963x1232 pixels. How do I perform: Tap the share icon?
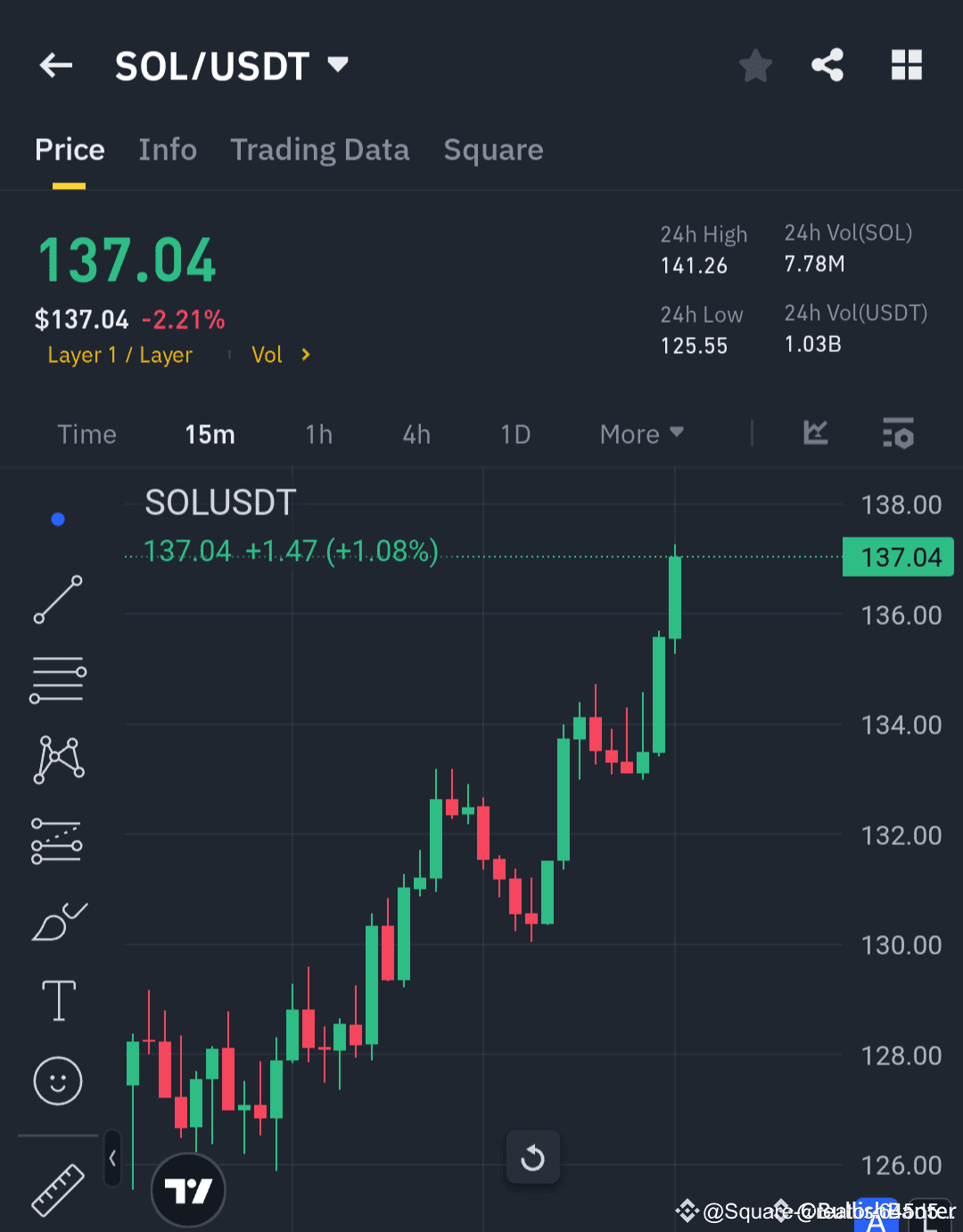click(827, 64)
